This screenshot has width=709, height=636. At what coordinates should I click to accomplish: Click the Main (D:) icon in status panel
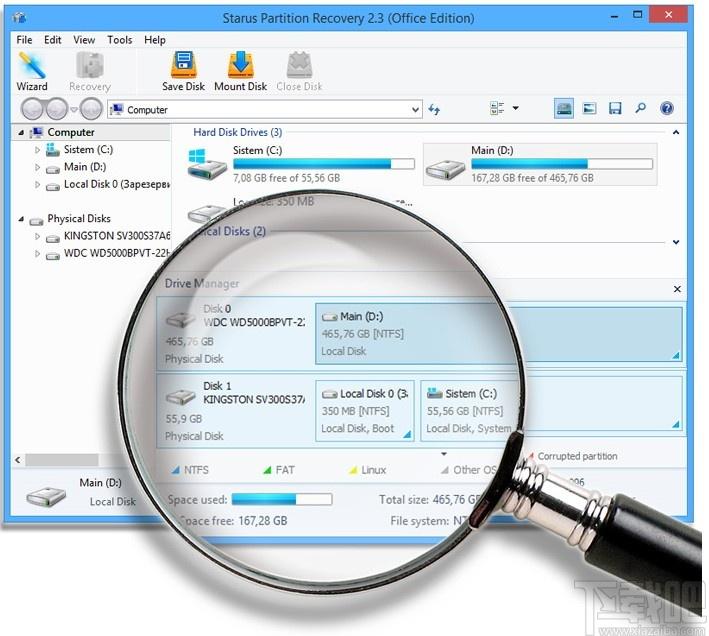tap(46, 496)
